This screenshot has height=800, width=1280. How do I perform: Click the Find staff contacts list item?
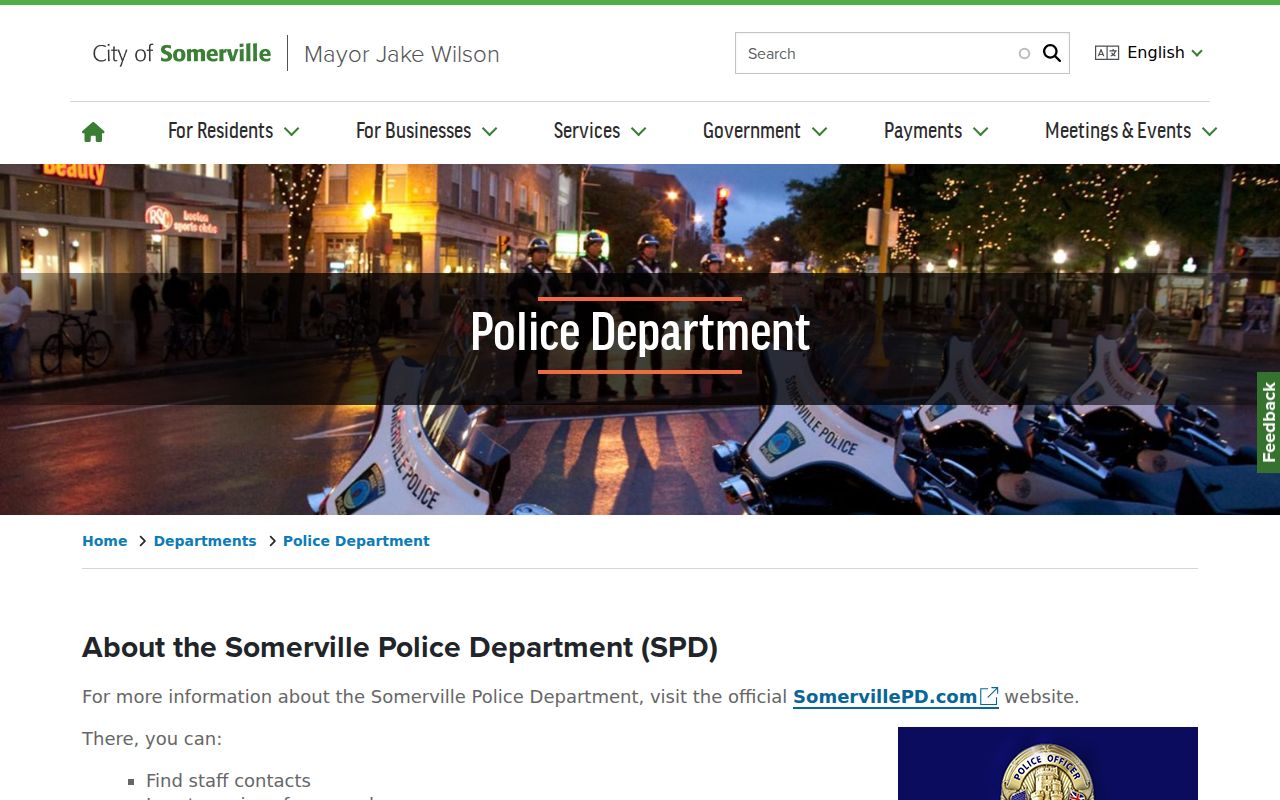click(228, 780)
